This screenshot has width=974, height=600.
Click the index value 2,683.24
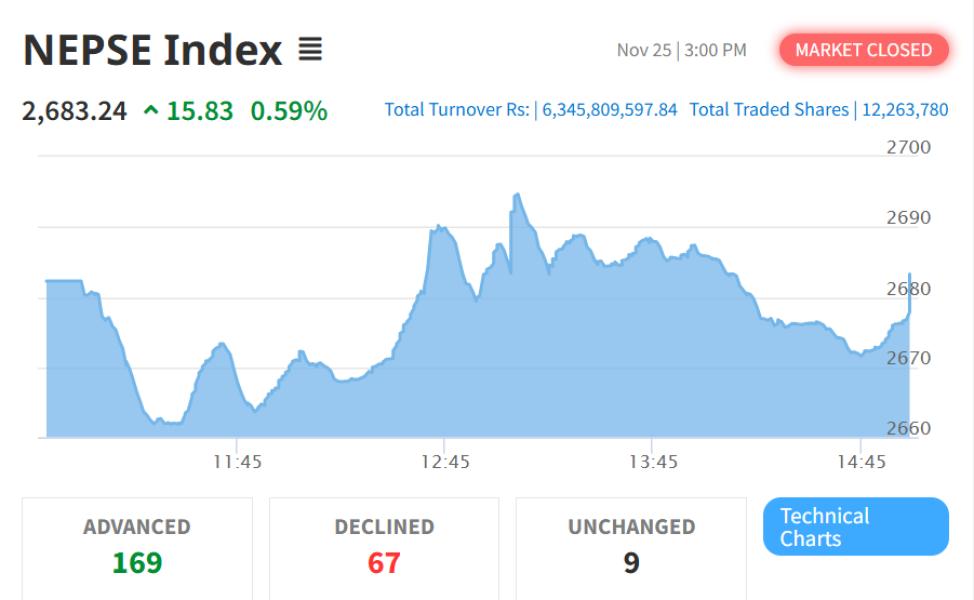click(x=75, y=111)
